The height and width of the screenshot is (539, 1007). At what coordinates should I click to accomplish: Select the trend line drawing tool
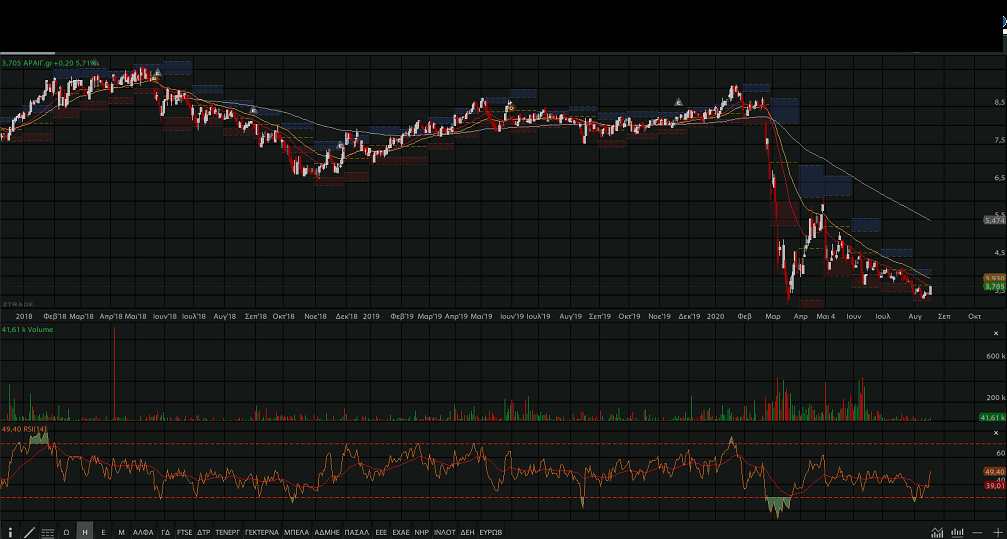pos(29,532)
